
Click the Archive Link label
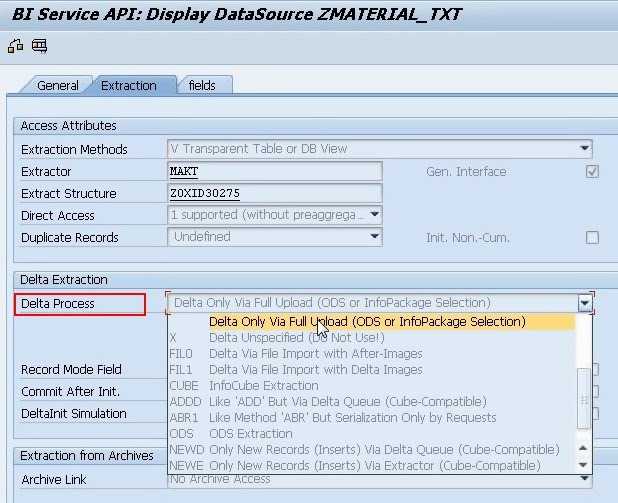click(x=54, y=480)
